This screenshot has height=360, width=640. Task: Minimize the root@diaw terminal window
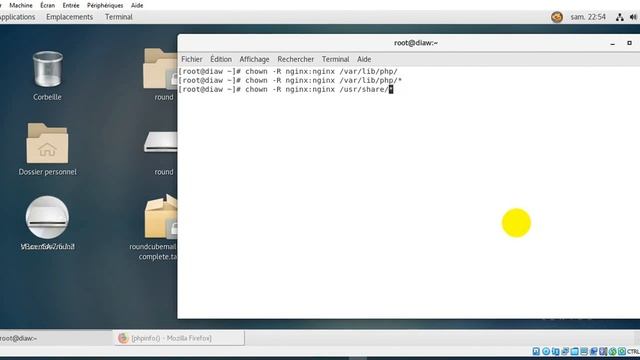pyautogui.click(x=612, y=43)
